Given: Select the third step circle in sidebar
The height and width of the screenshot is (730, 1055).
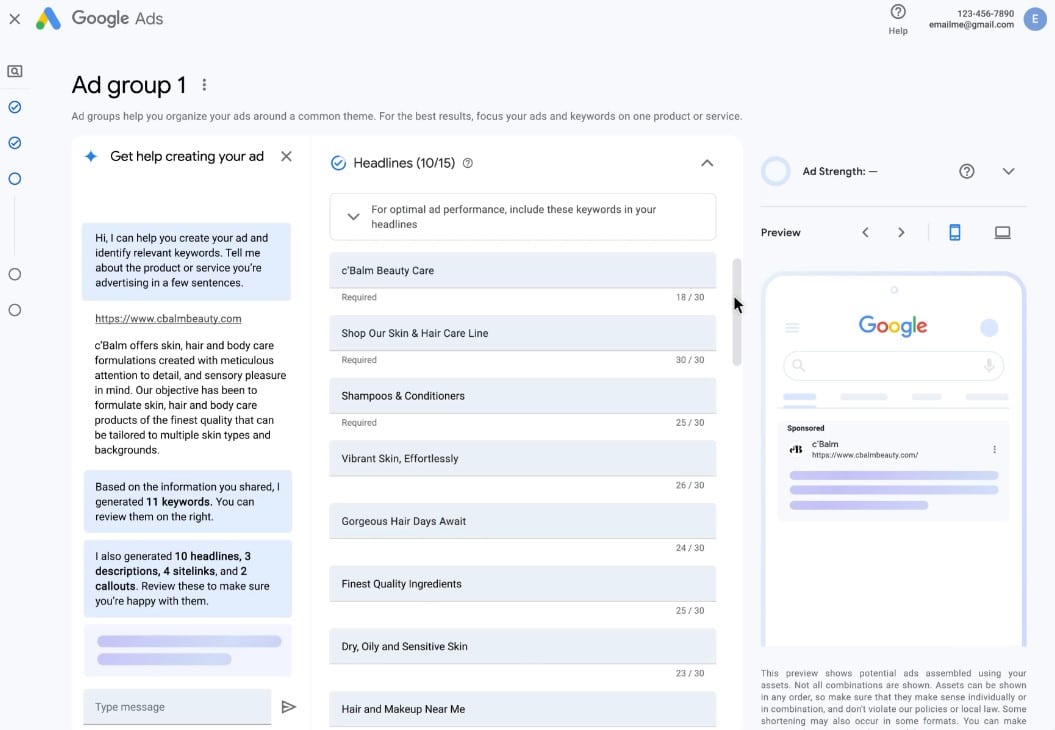Looking at the screenshot, I should 15,179.
